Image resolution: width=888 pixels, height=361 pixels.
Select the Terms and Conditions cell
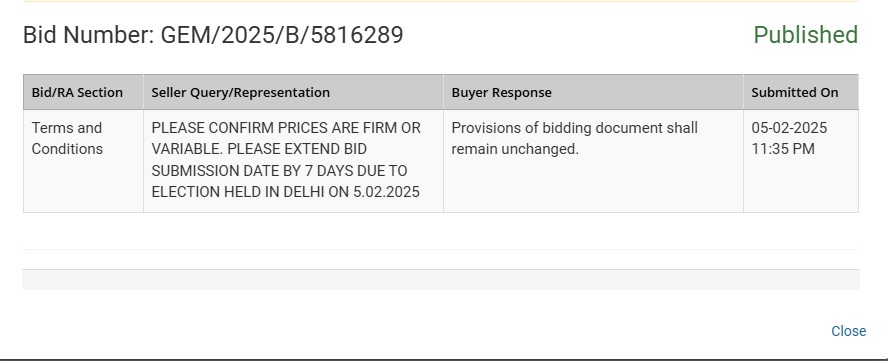(83, 161)
